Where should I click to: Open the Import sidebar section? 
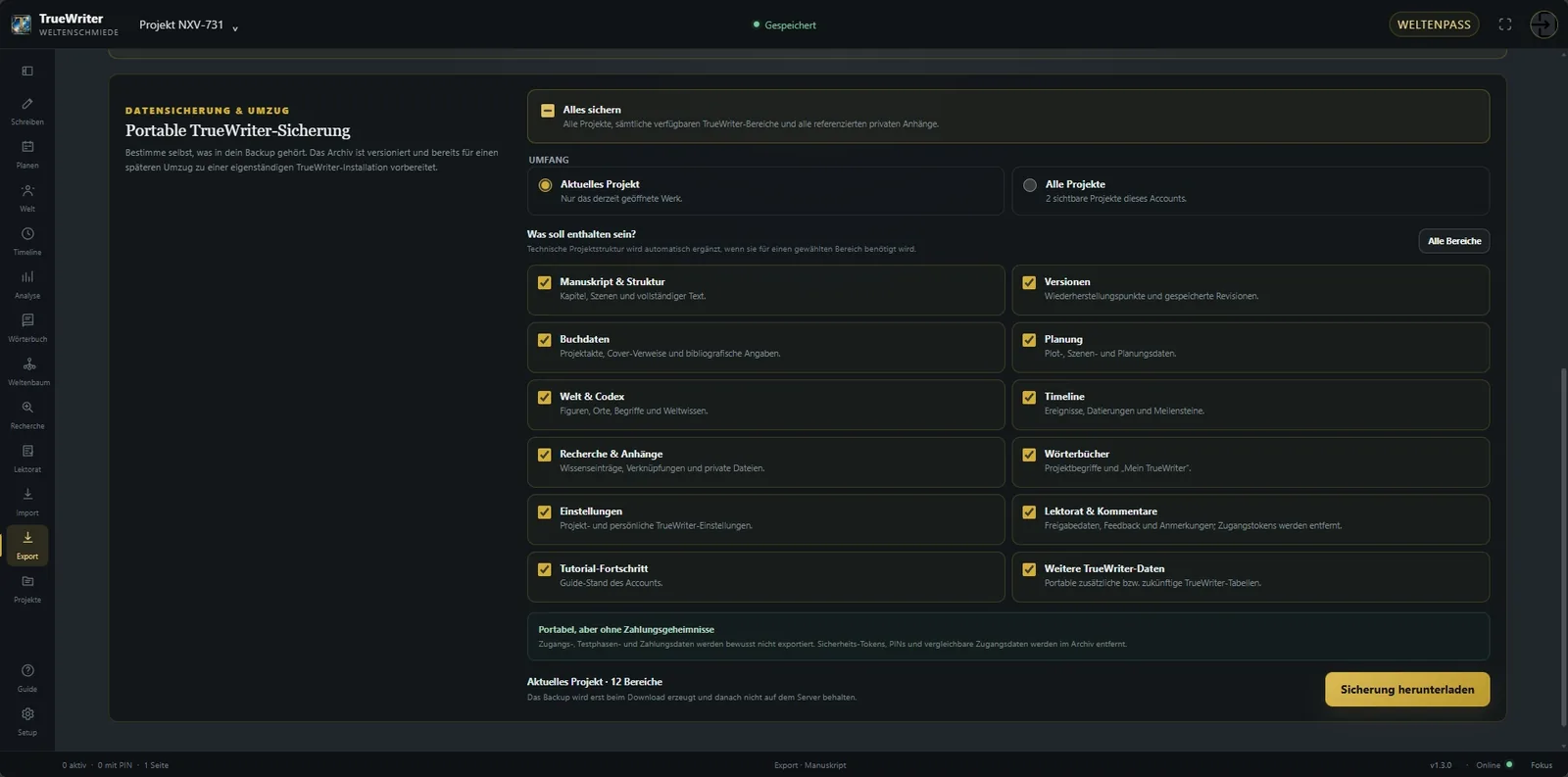pos(27,502)
